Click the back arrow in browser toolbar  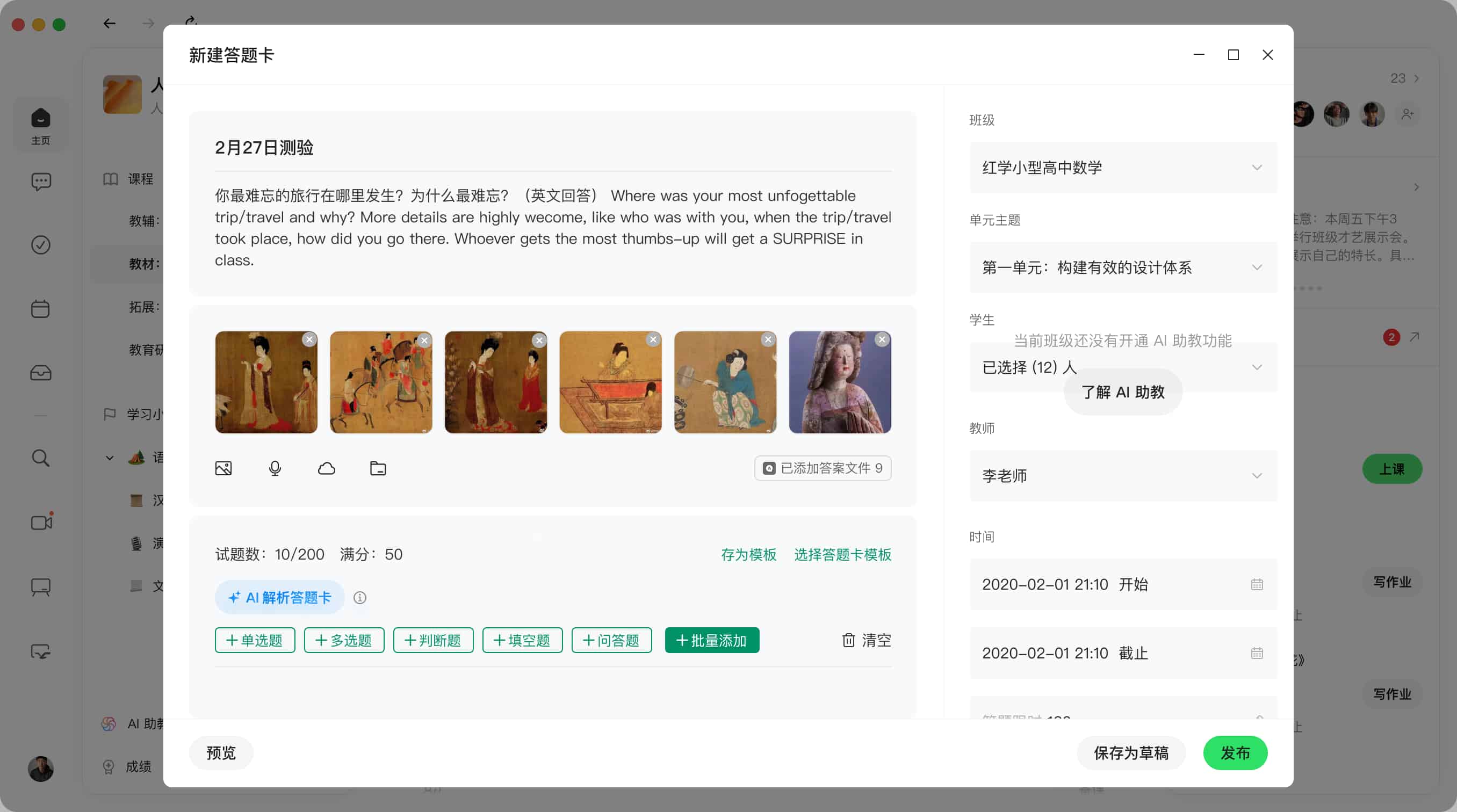coord(109,23)
